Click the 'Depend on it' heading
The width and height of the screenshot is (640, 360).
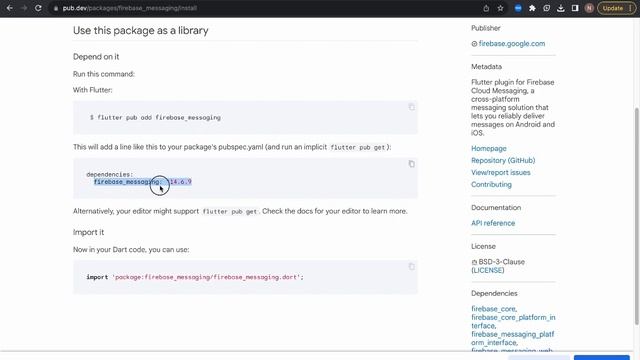coord(96,57)
